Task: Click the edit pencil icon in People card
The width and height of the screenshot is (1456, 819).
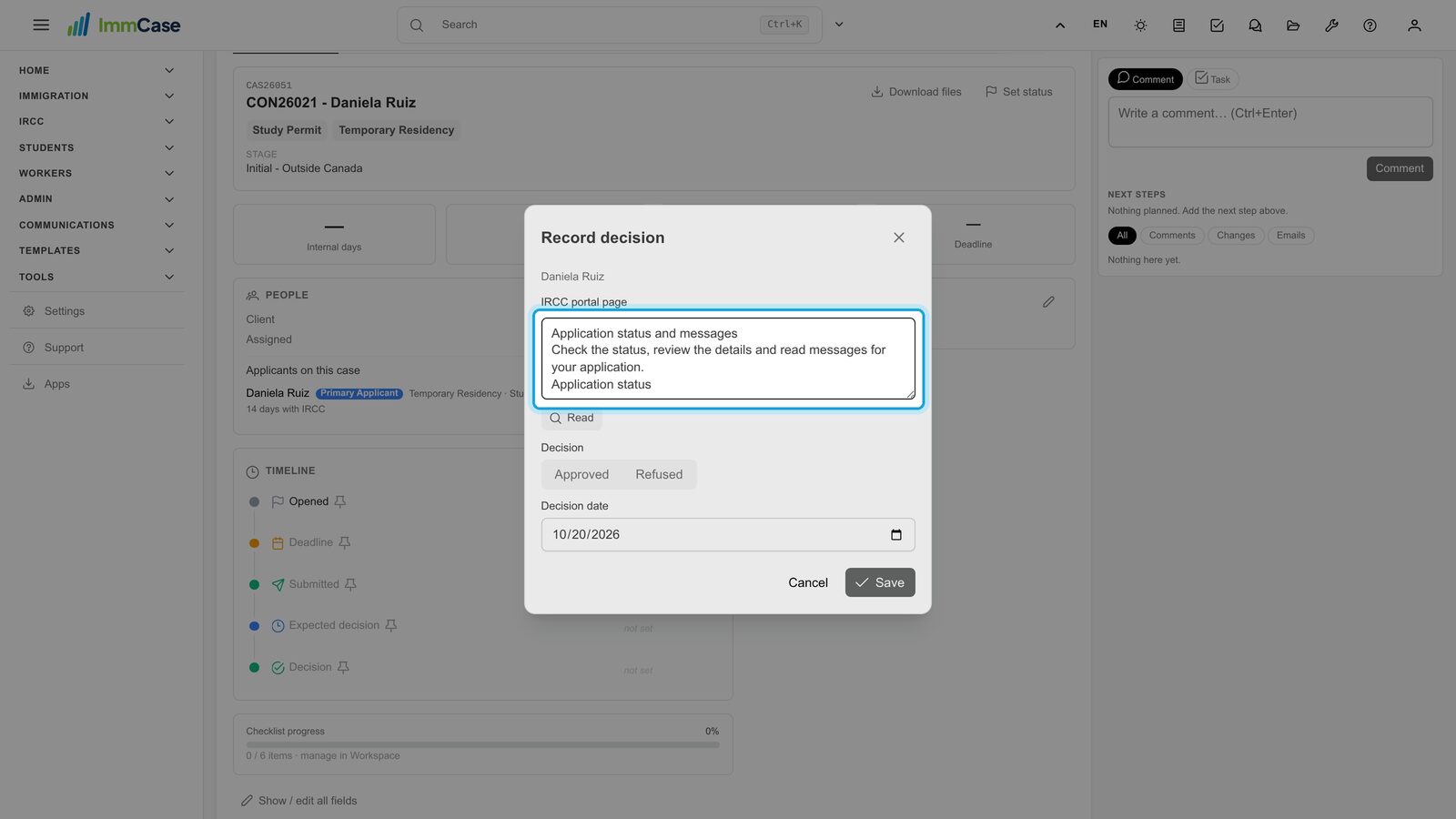Action: [x=1048, y=301]
